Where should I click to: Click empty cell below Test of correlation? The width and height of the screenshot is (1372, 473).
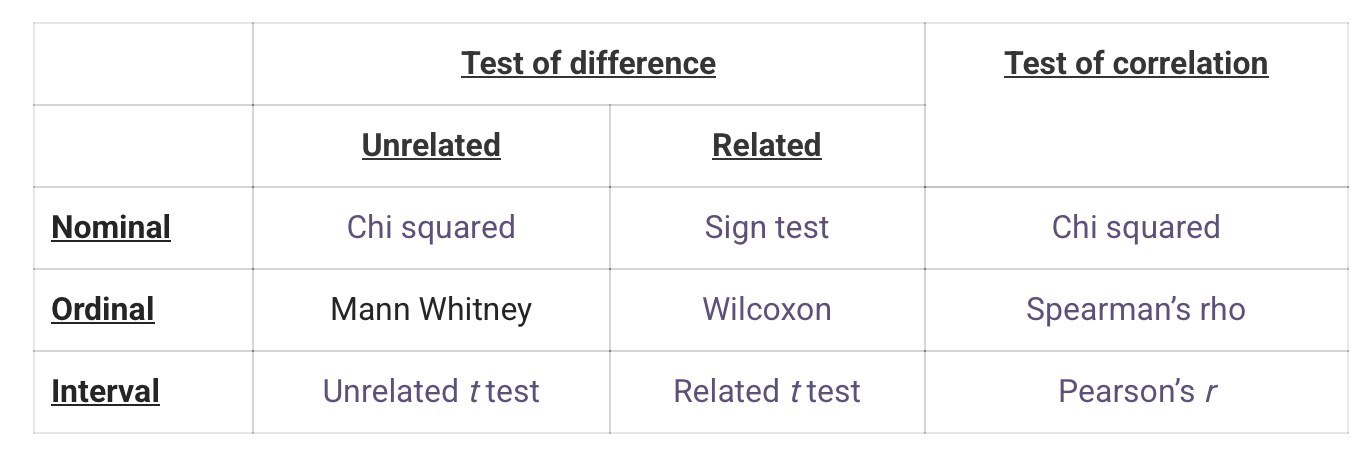(x=1136, y=146)
